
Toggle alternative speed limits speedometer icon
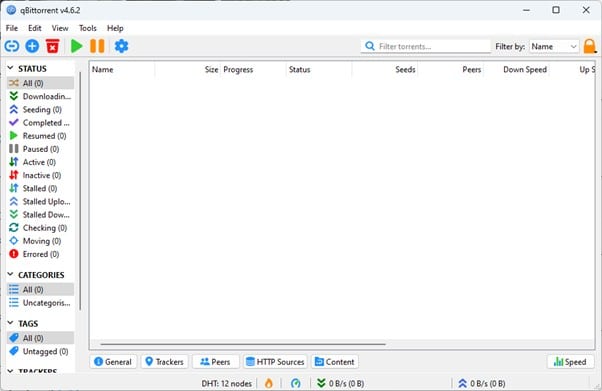[296, 383]
